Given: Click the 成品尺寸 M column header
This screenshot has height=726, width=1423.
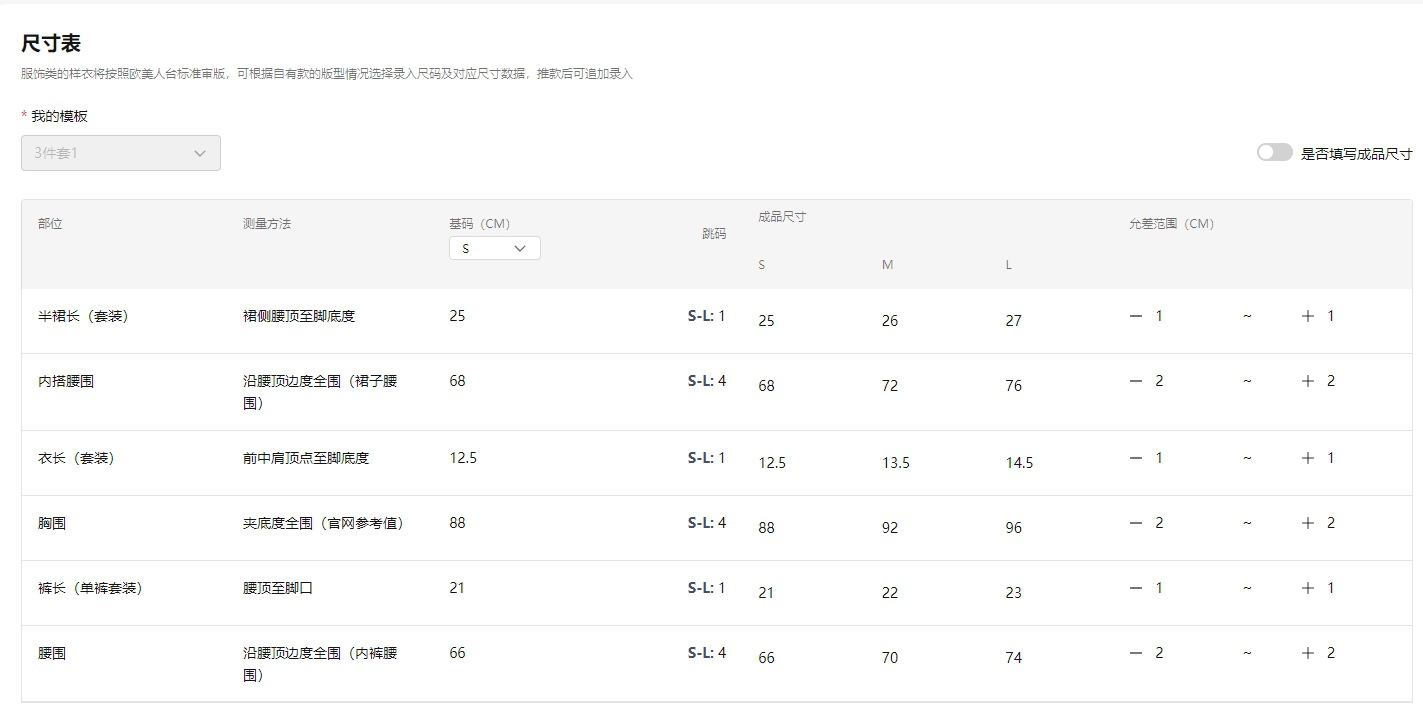Looking at the screenshot, I should pos(887,265).
